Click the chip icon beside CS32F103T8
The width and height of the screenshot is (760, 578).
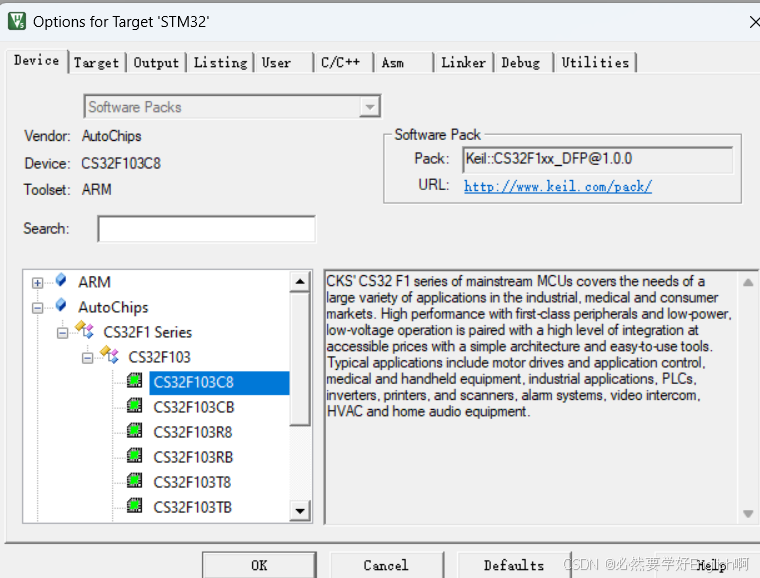(134, 481)
